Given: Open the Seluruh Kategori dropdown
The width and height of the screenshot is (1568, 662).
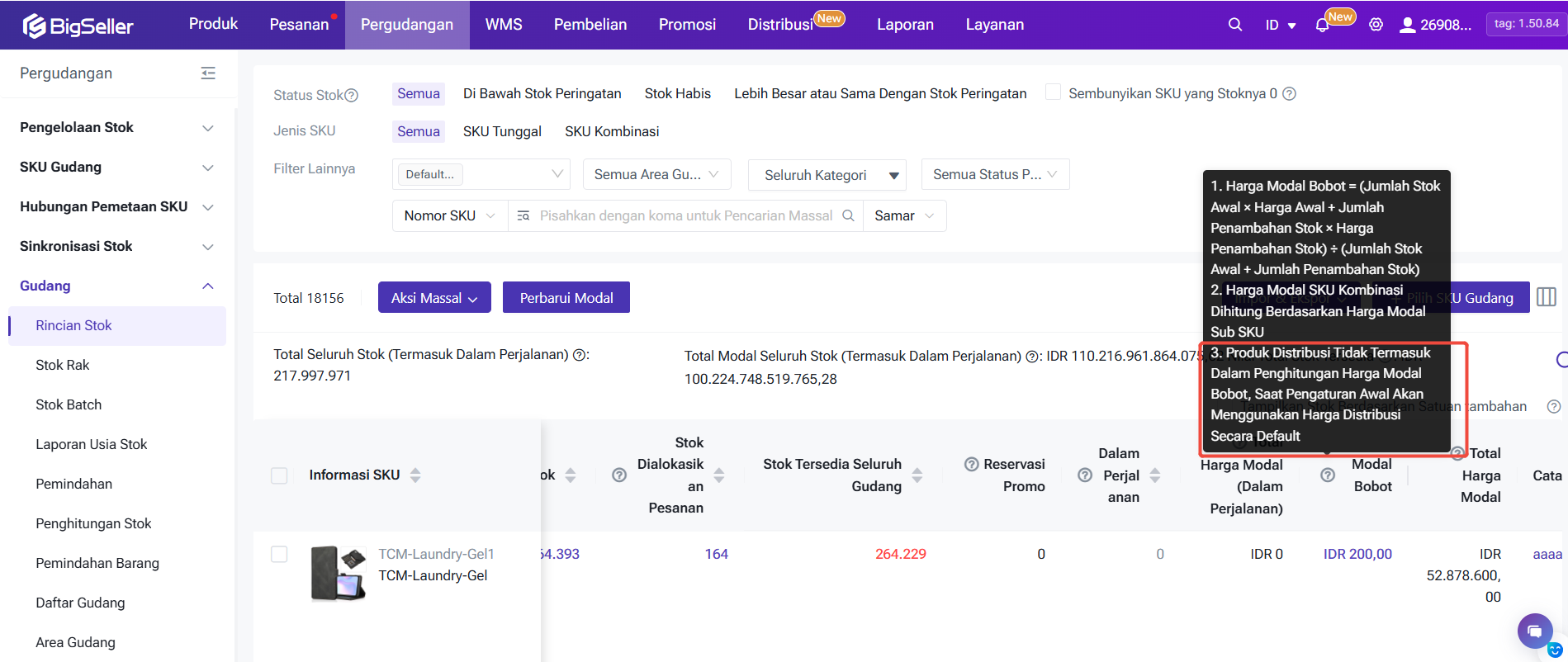Looking at the screenshot, I should click(x=827, y=175).
